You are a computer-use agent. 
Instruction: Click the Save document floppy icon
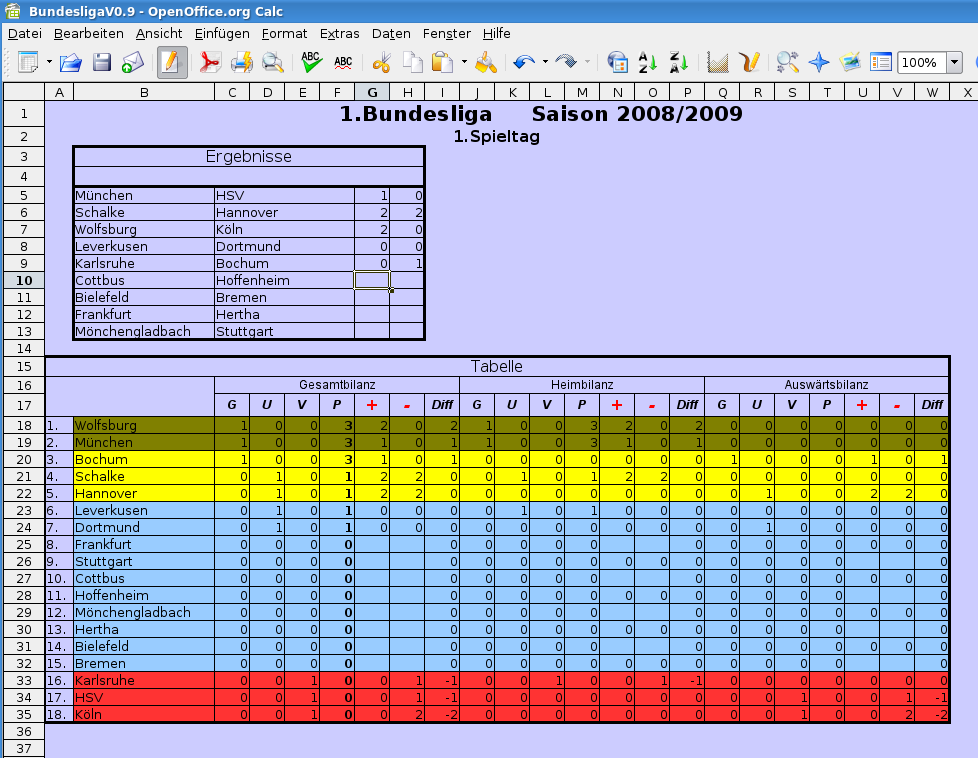(102, 63)
